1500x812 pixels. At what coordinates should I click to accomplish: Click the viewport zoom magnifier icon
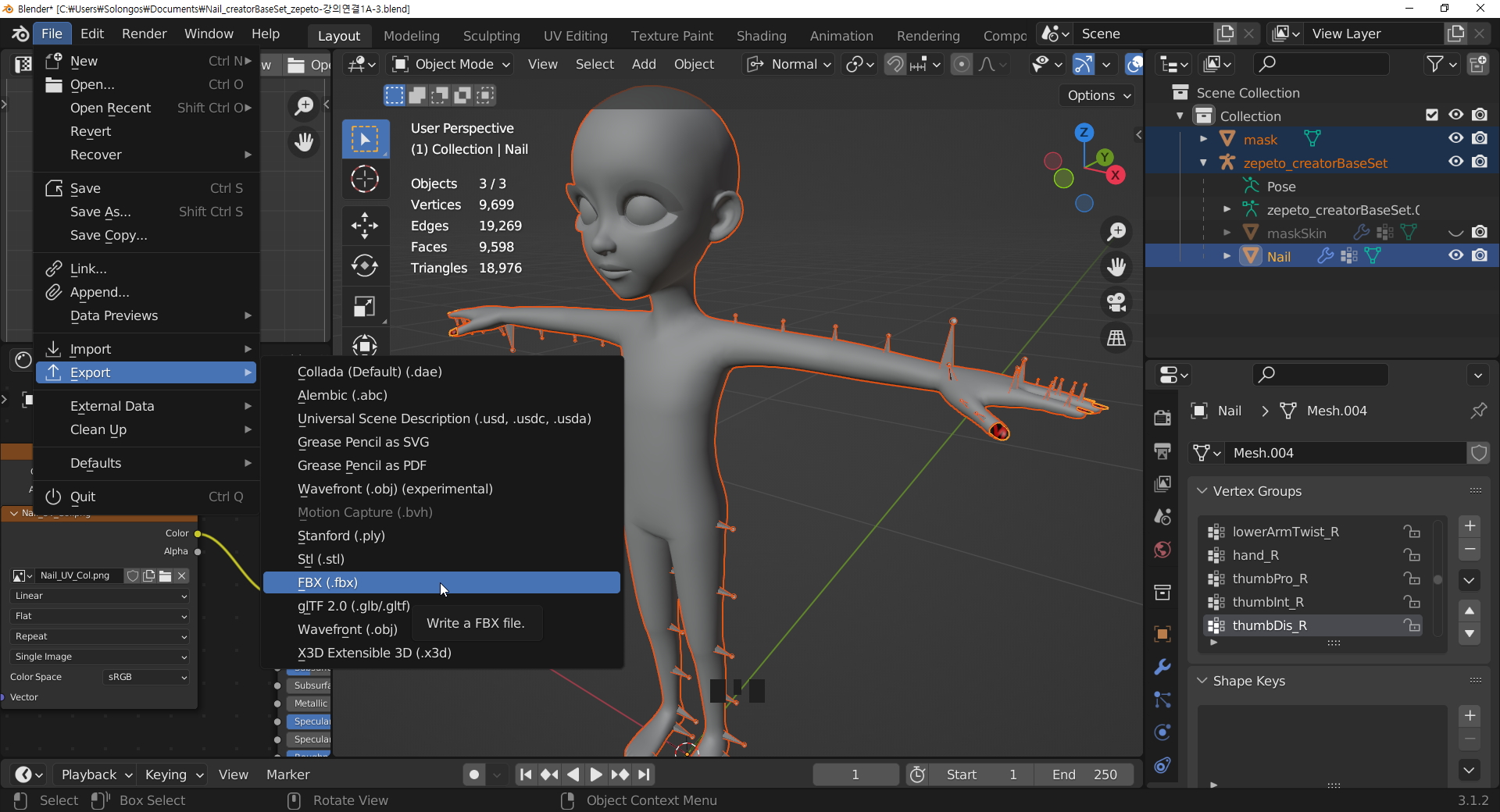coord(1116,232)
